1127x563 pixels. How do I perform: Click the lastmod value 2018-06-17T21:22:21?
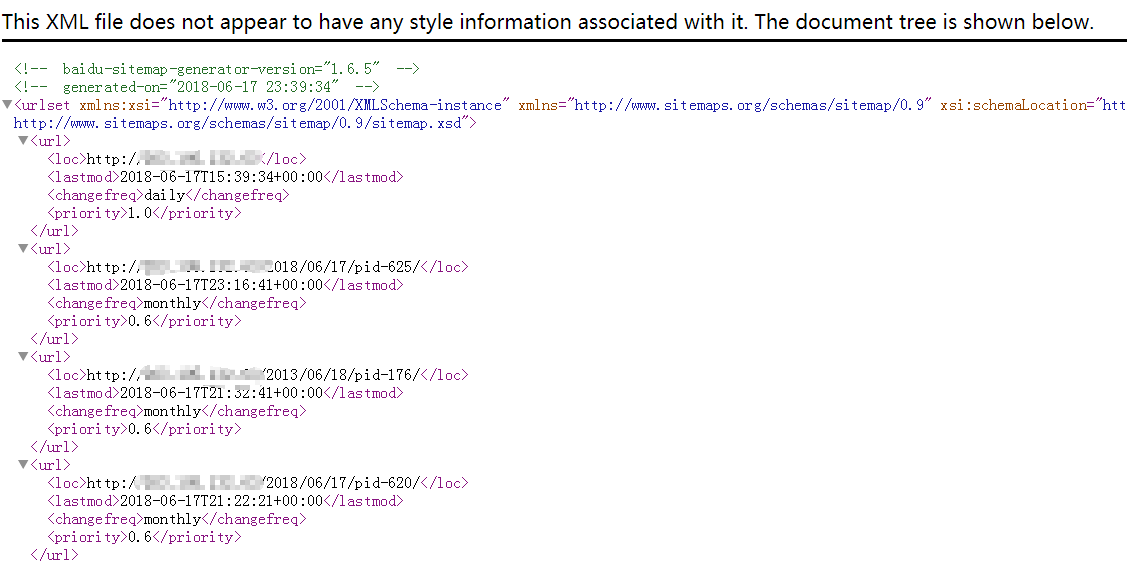coord(221,501)
